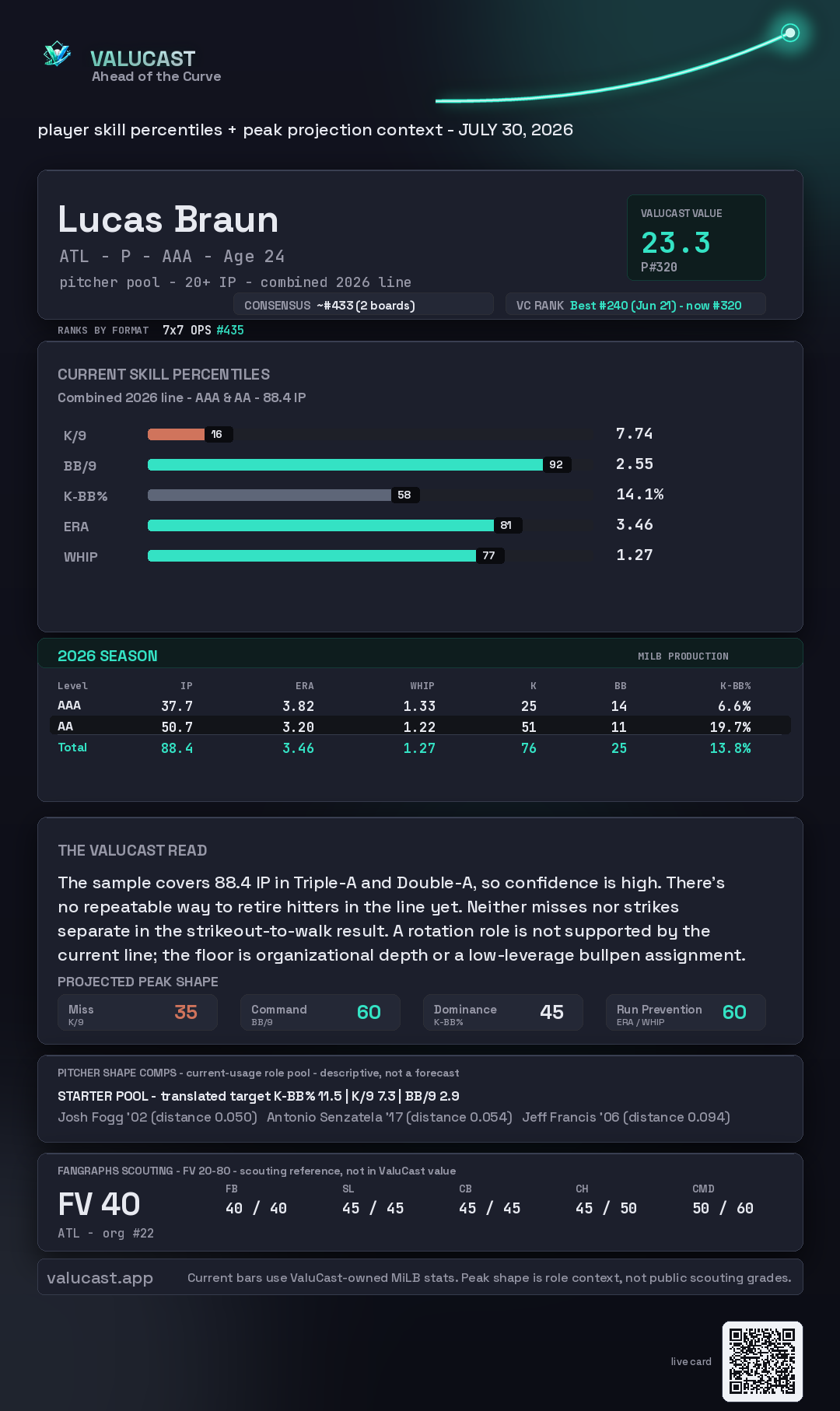Click the Josh Fogg '02 comp
This screenshot has width=840, height=1411.
[x=157, y=1117]
